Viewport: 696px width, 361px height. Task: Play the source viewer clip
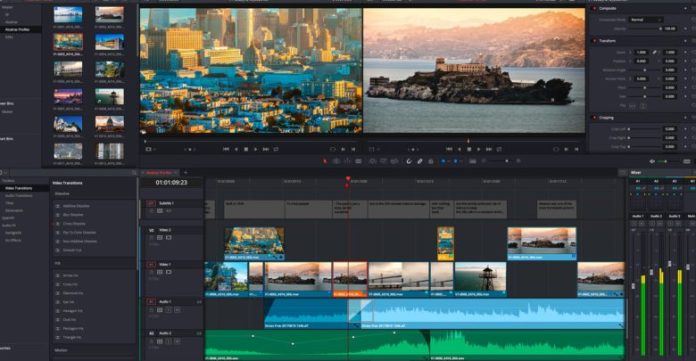[x=256, y=150]
